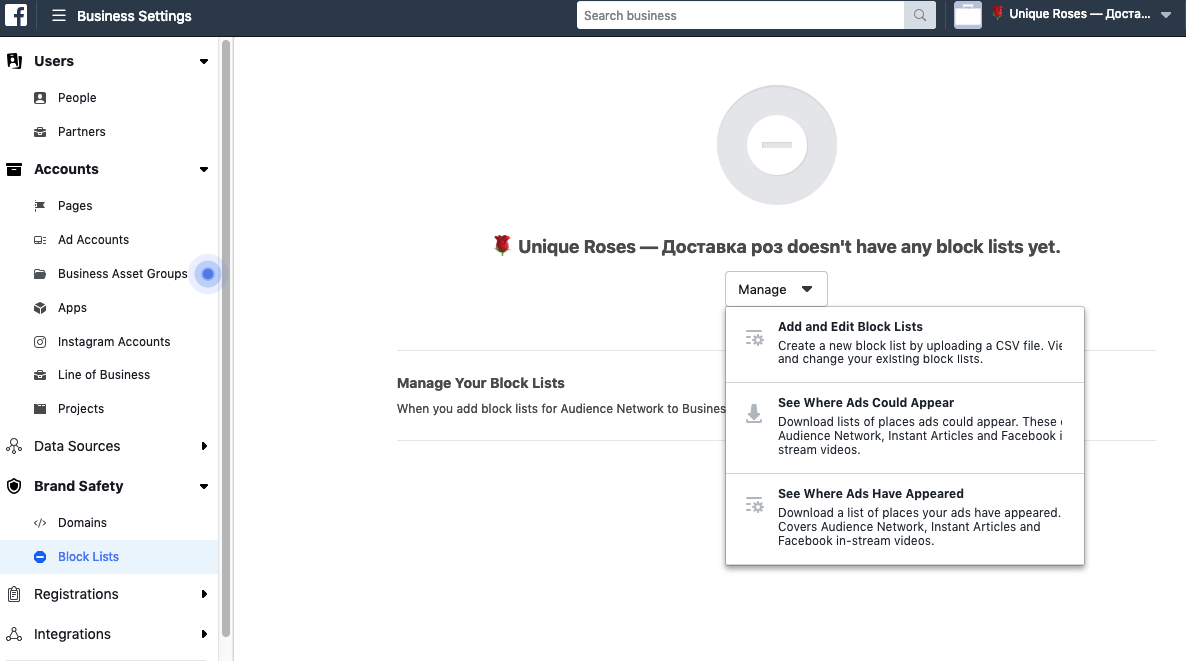
Task: Choose Add and Edit Block Lists
Action: click(x=905, y=345)
